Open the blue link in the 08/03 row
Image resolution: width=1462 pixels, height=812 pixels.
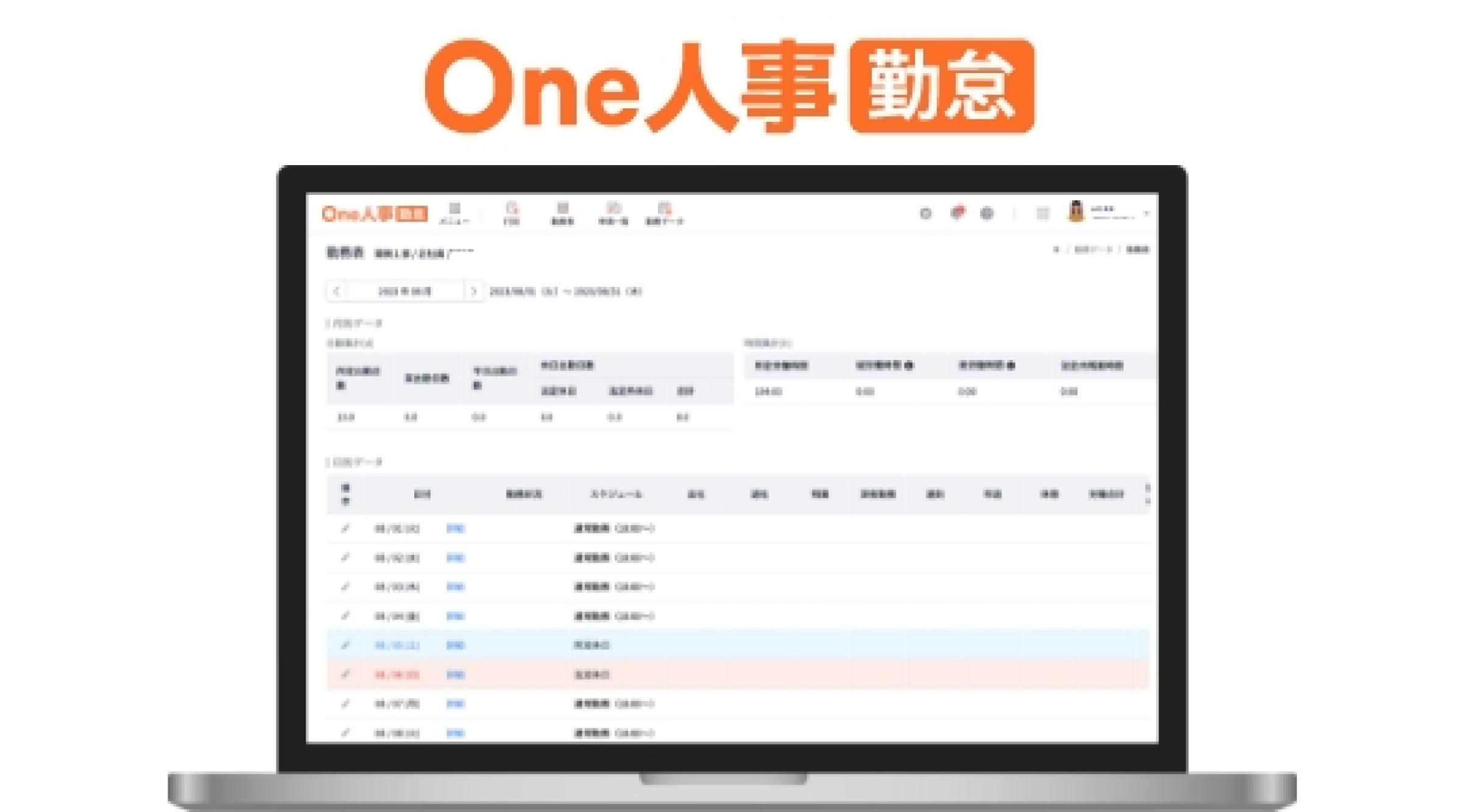pos(456,587)
